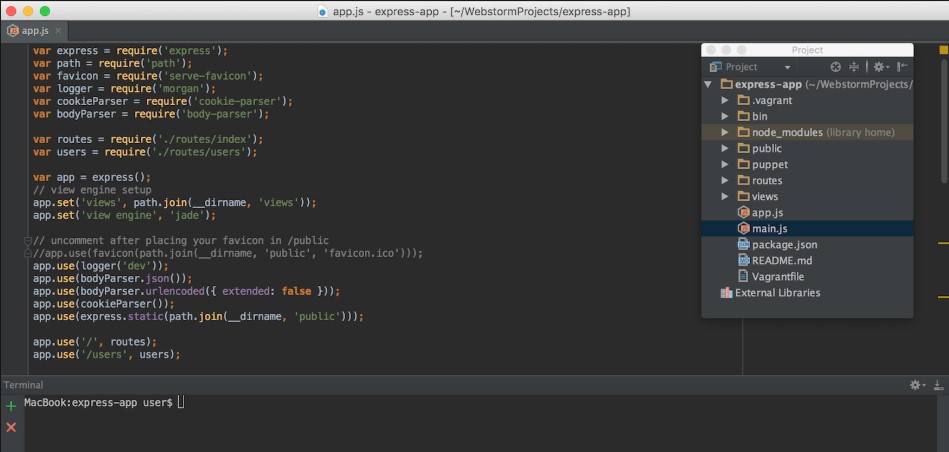Click the External Libraries bar-chart icon
This screenshot has width=949, height=452.
pos(726,293)
